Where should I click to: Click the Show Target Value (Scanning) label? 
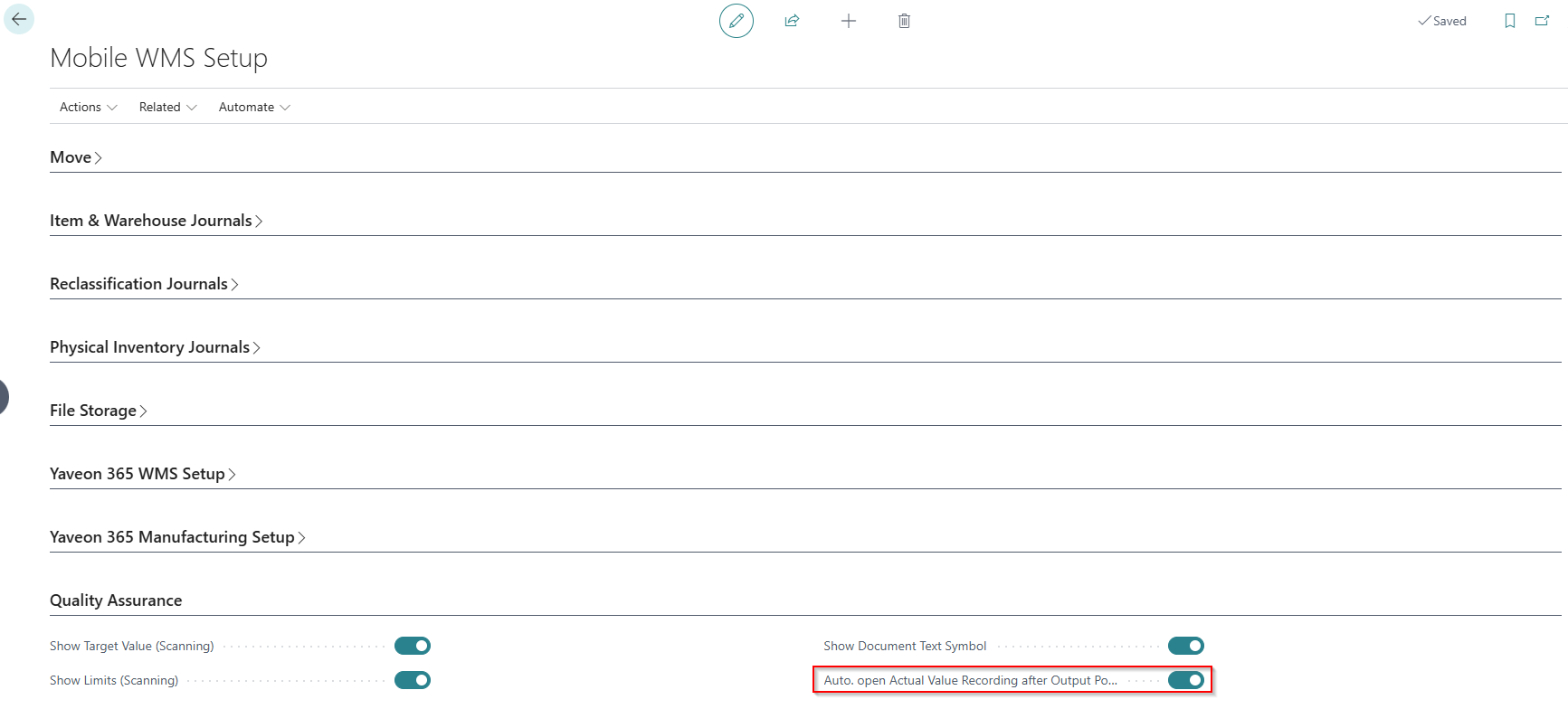pos(132,646)
